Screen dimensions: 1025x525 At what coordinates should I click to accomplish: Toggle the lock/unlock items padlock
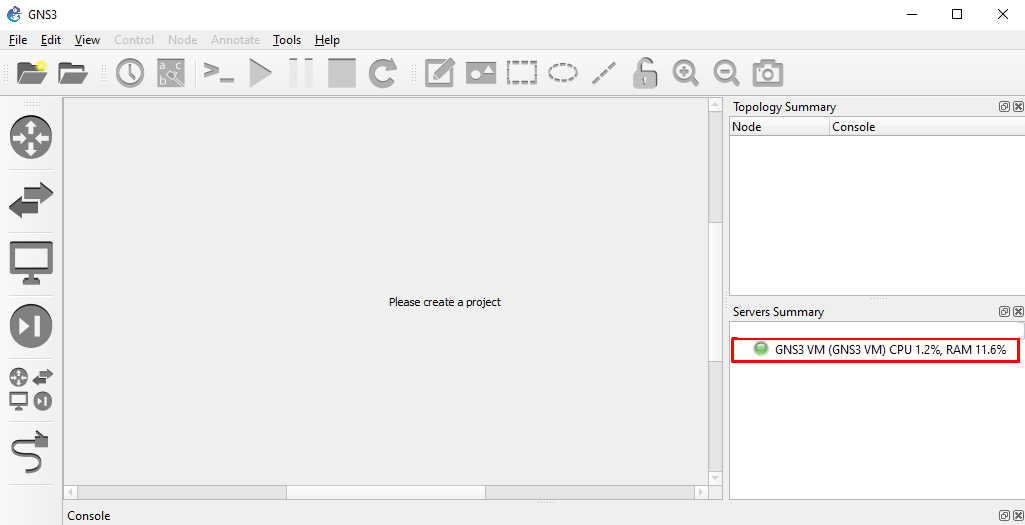645,73
